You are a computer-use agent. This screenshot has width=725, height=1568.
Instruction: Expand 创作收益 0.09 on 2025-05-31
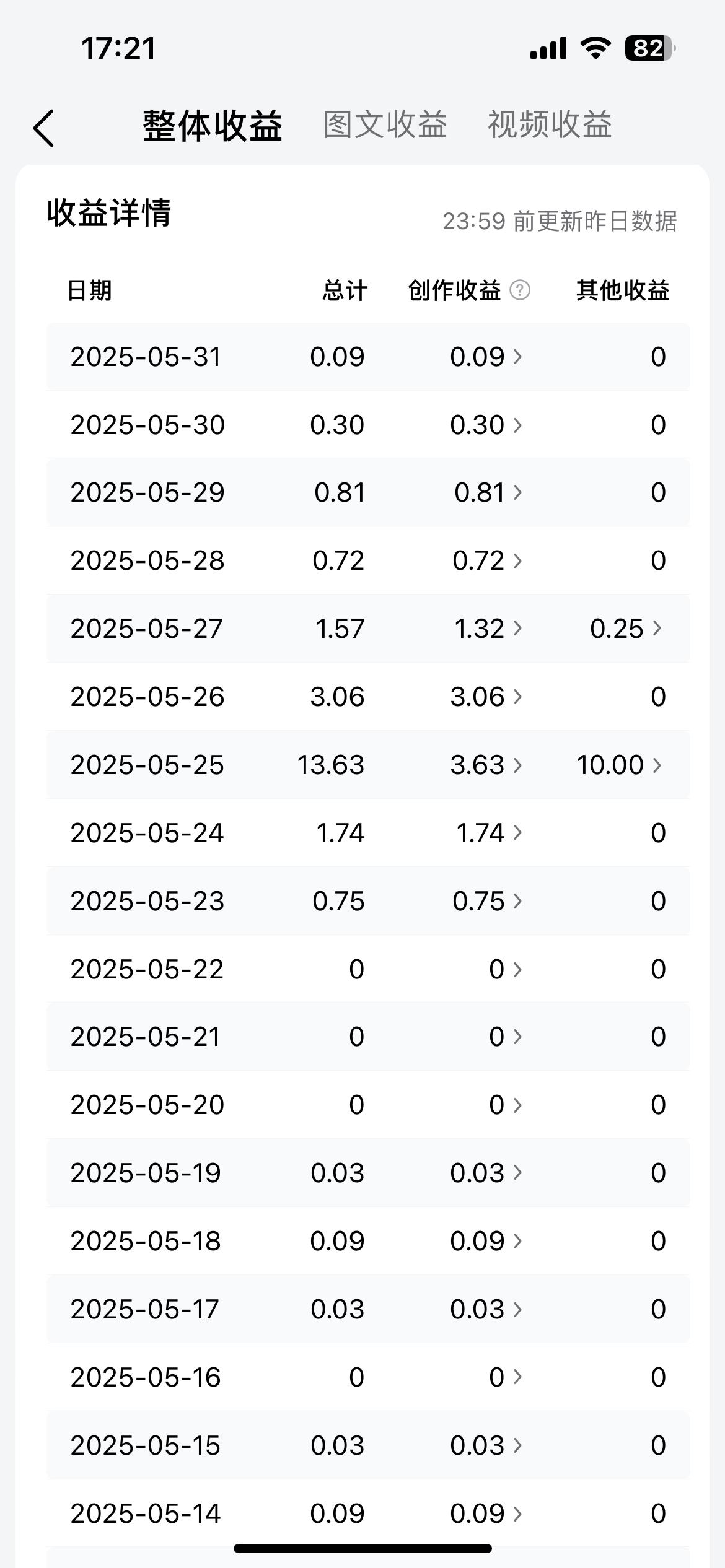(486, 357)
